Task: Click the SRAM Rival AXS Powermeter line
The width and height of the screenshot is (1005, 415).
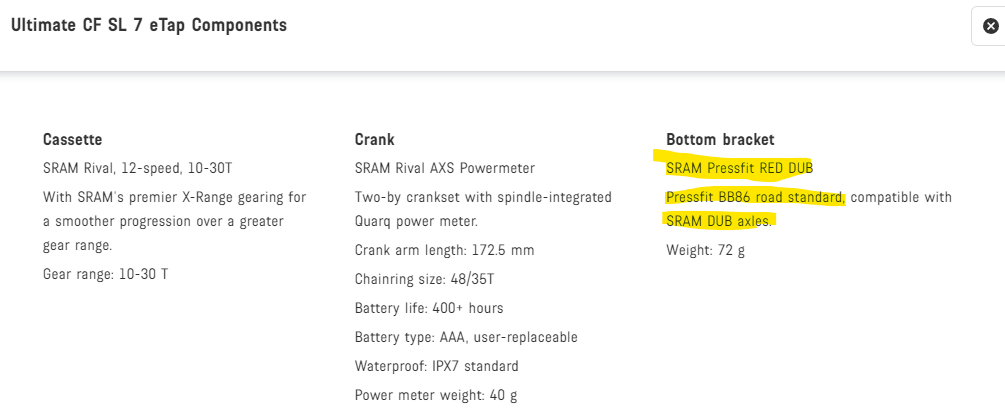Action: click(x=445, y=167)
